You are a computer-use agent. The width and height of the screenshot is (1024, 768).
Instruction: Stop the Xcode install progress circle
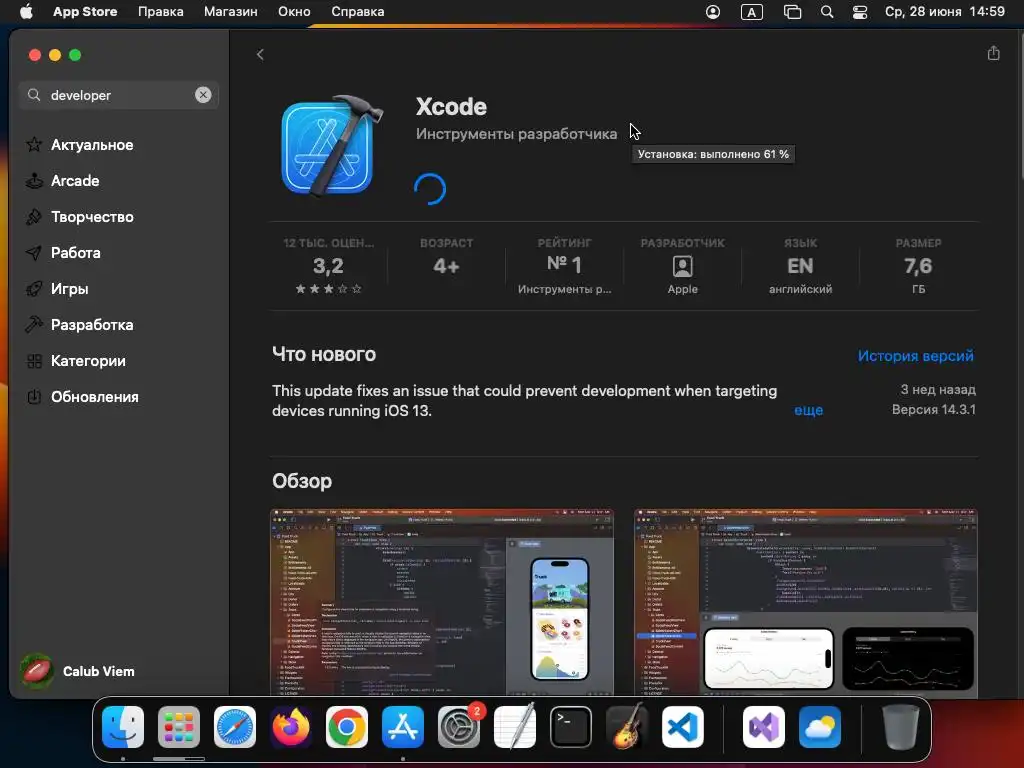click(430, 189)
